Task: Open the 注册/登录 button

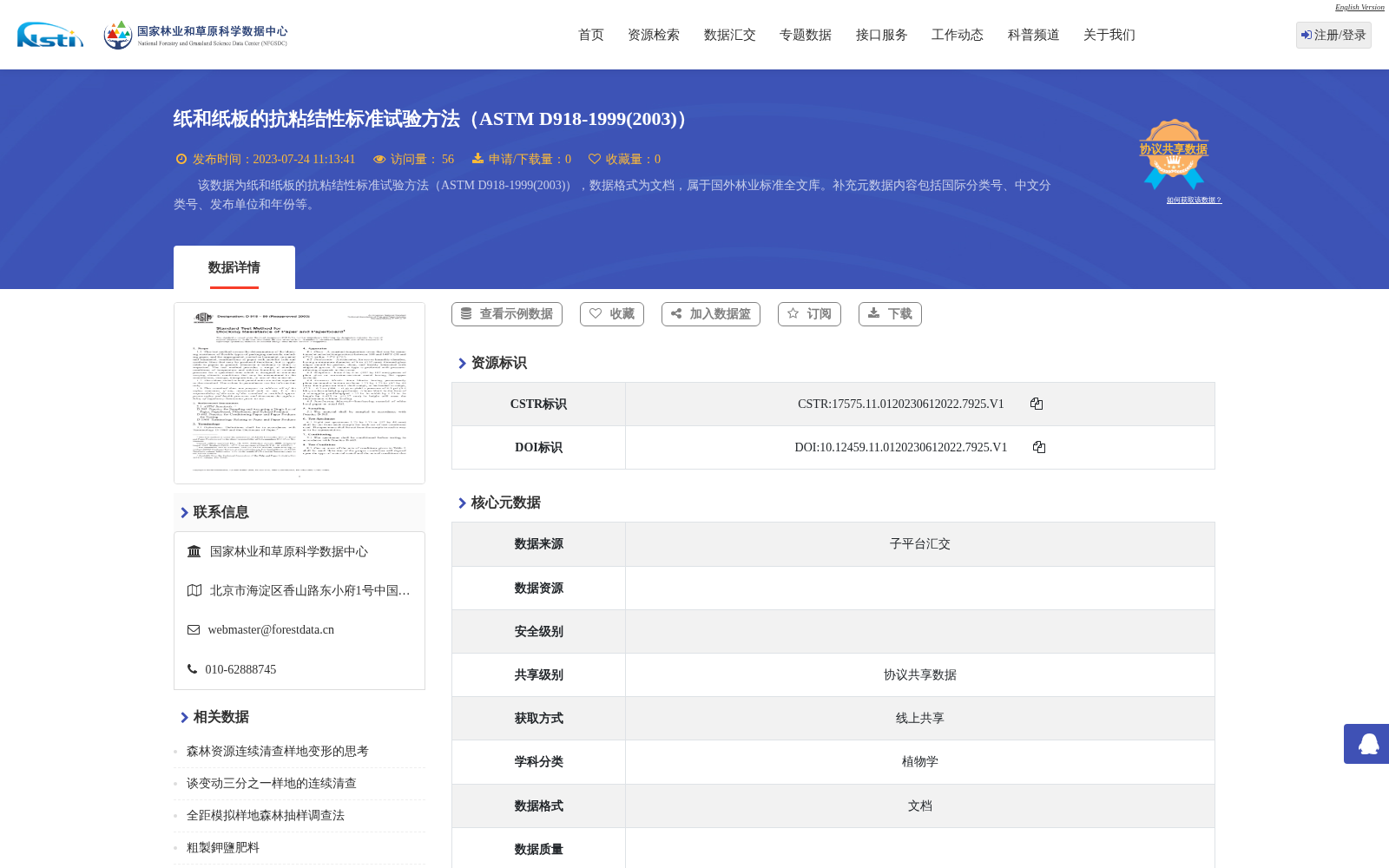Action: 1333,35
